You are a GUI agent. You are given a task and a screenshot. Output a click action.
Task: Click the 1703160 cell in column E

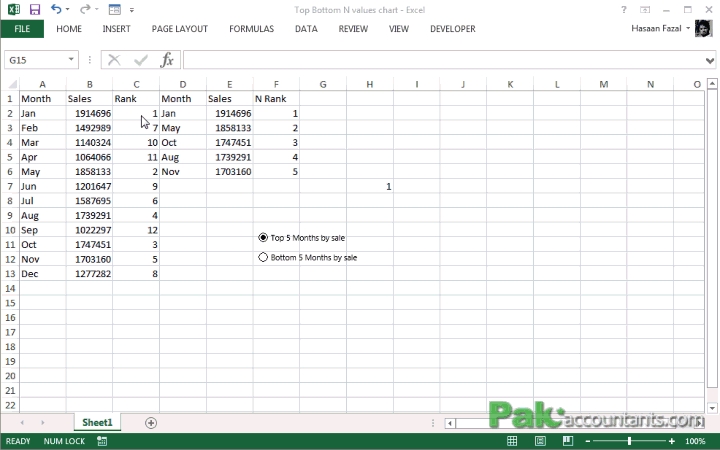(230, 172)
